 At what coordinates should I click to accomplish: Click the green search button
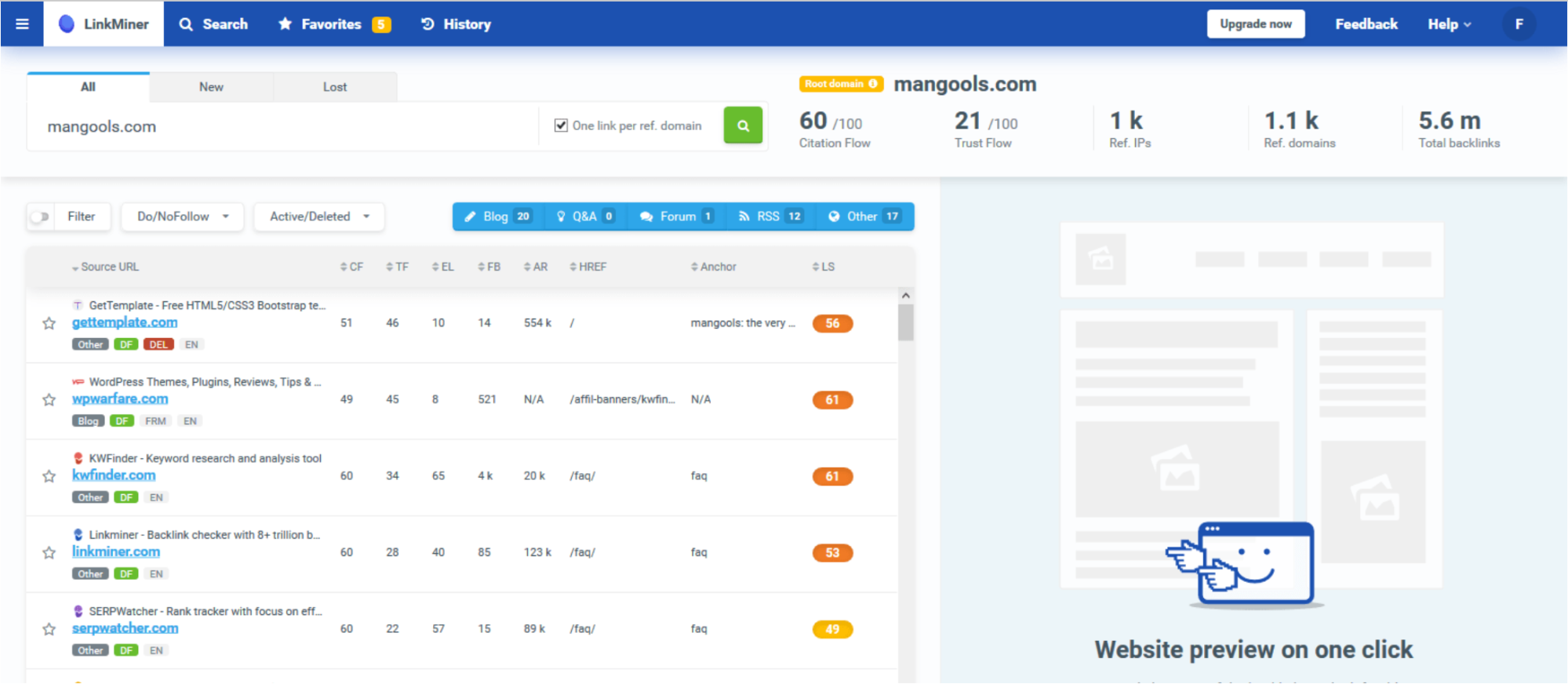click(x=743, y=126)
